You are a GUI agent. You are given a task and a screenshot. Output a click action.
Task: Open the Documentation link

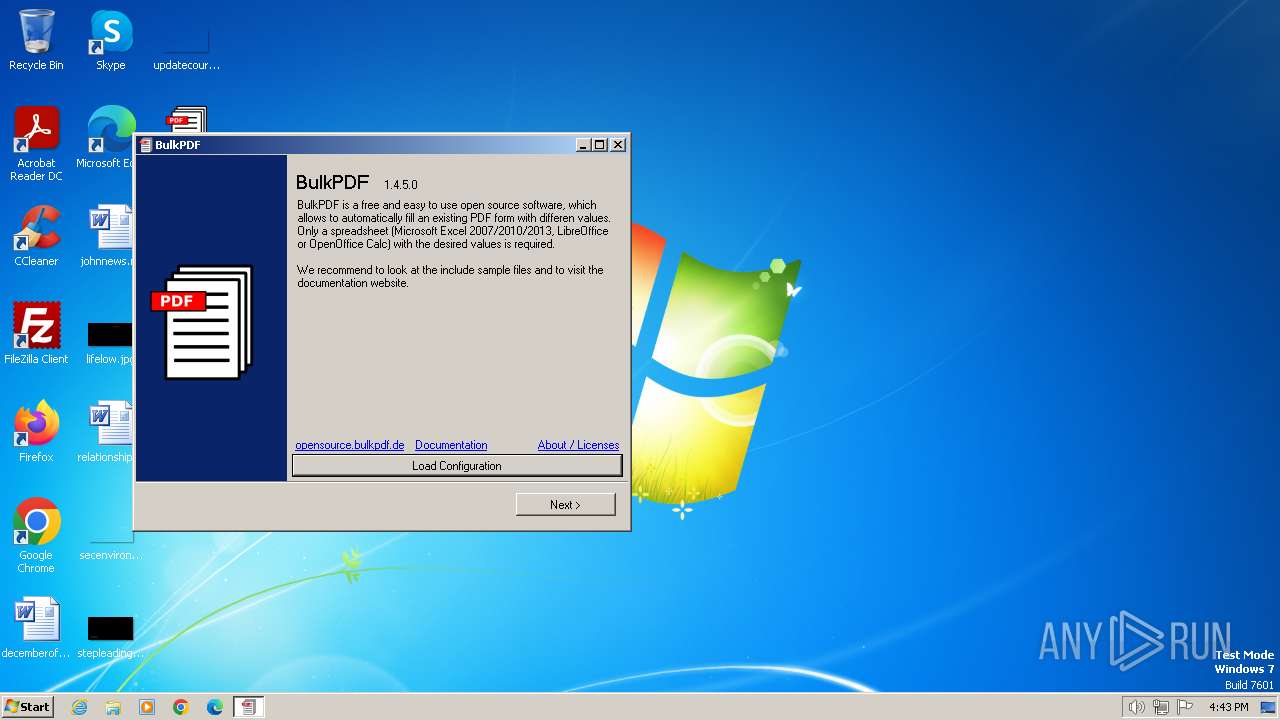(451, 445)
